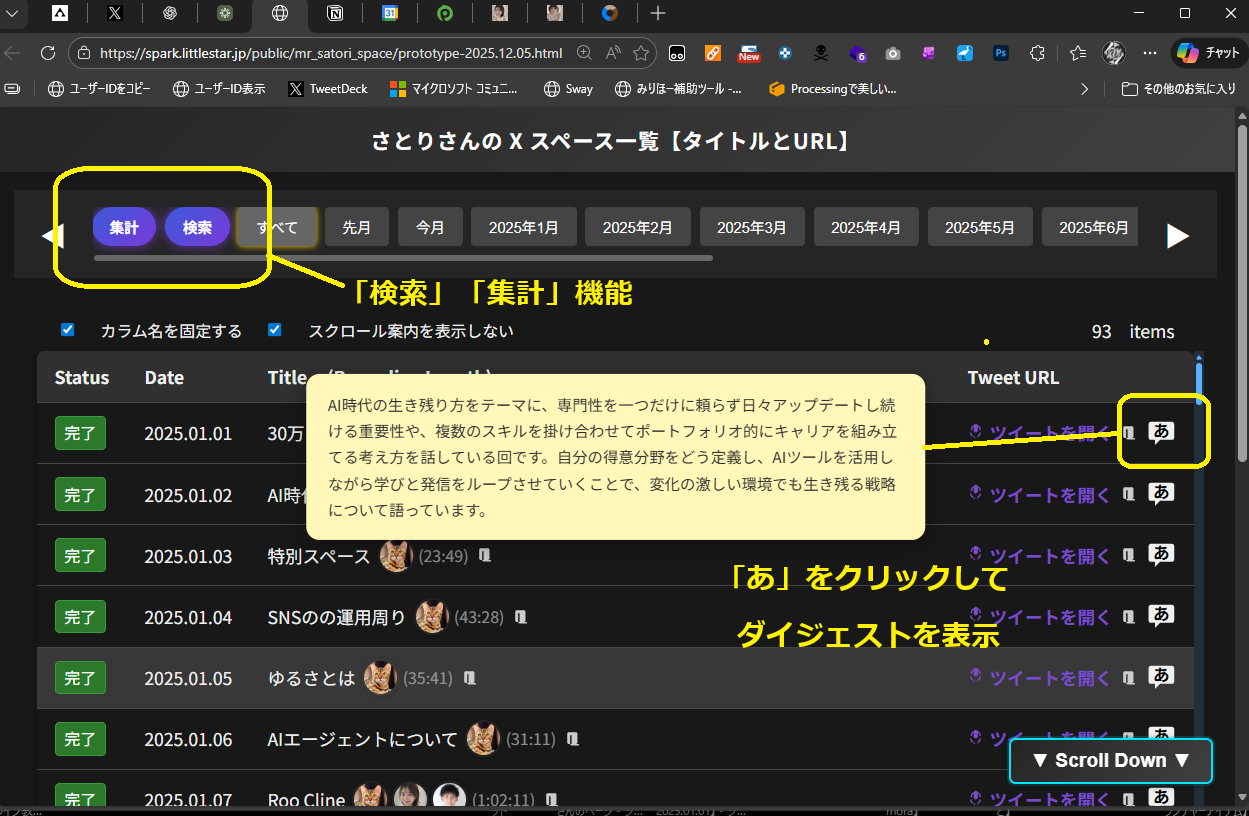
Task: Click the horizontal scroll indicator under month tabs
Action: 400,259
